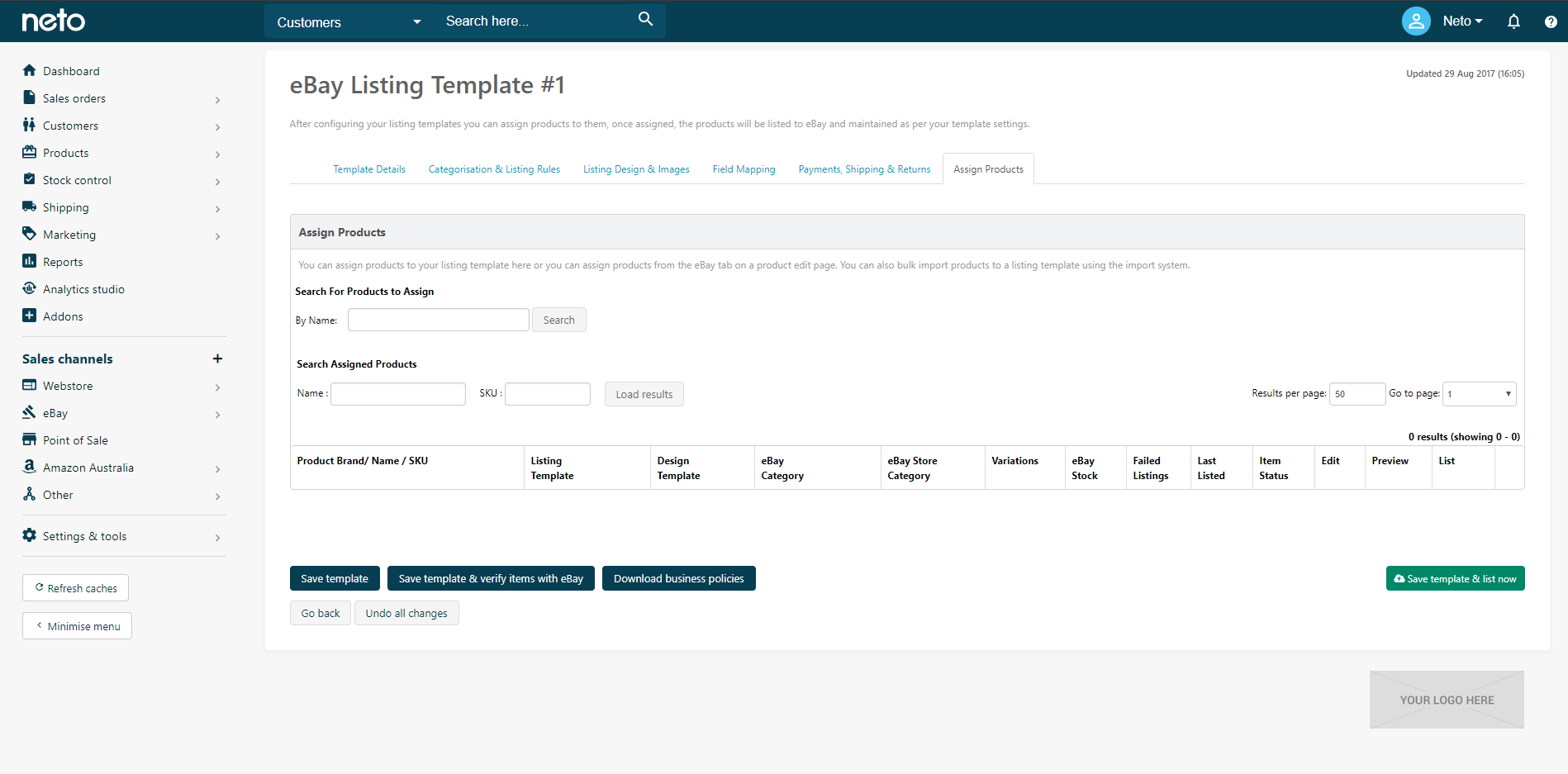Click the YOUR LOGO HERE placeholder

[1447, 700]
